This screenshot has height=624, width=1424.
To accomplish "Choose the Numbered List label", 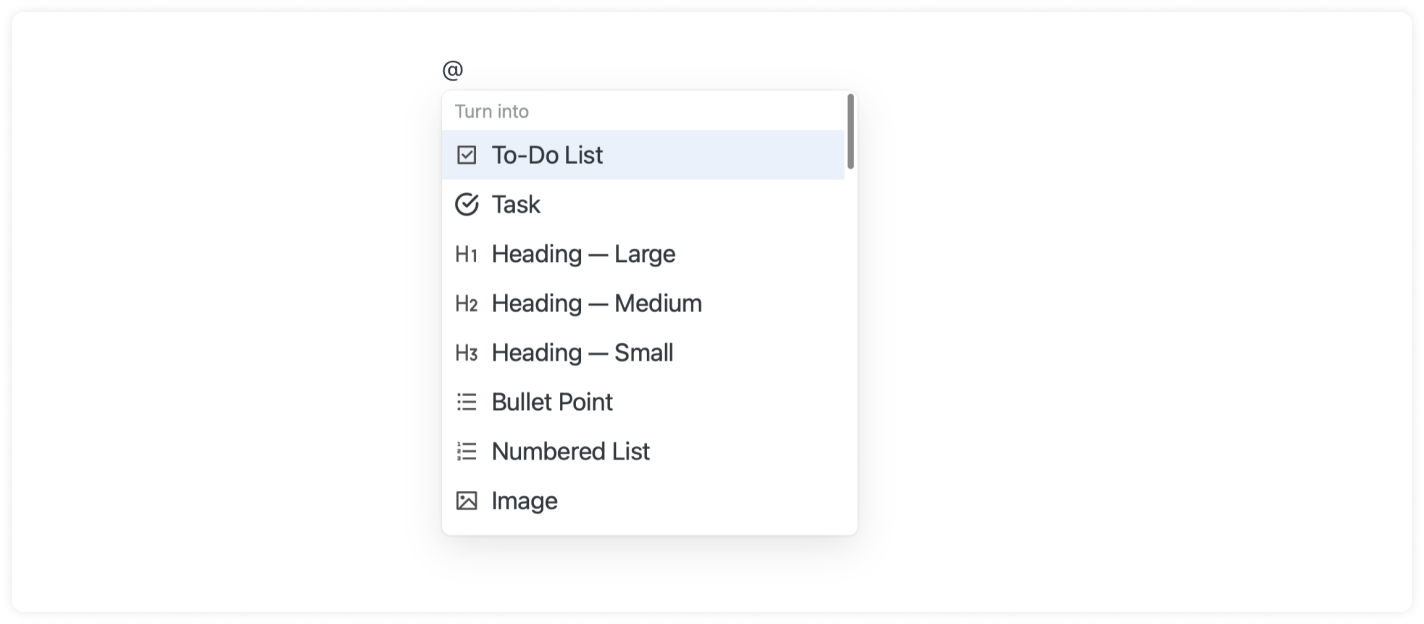I will tap(570, 452).
